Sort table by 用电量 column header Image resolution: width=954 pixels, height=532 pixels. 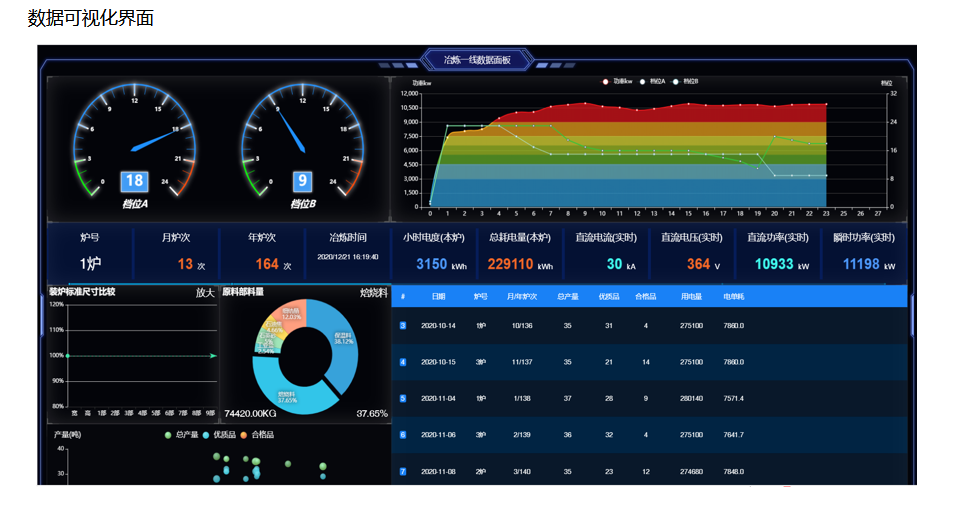click(x=691, y=297)
